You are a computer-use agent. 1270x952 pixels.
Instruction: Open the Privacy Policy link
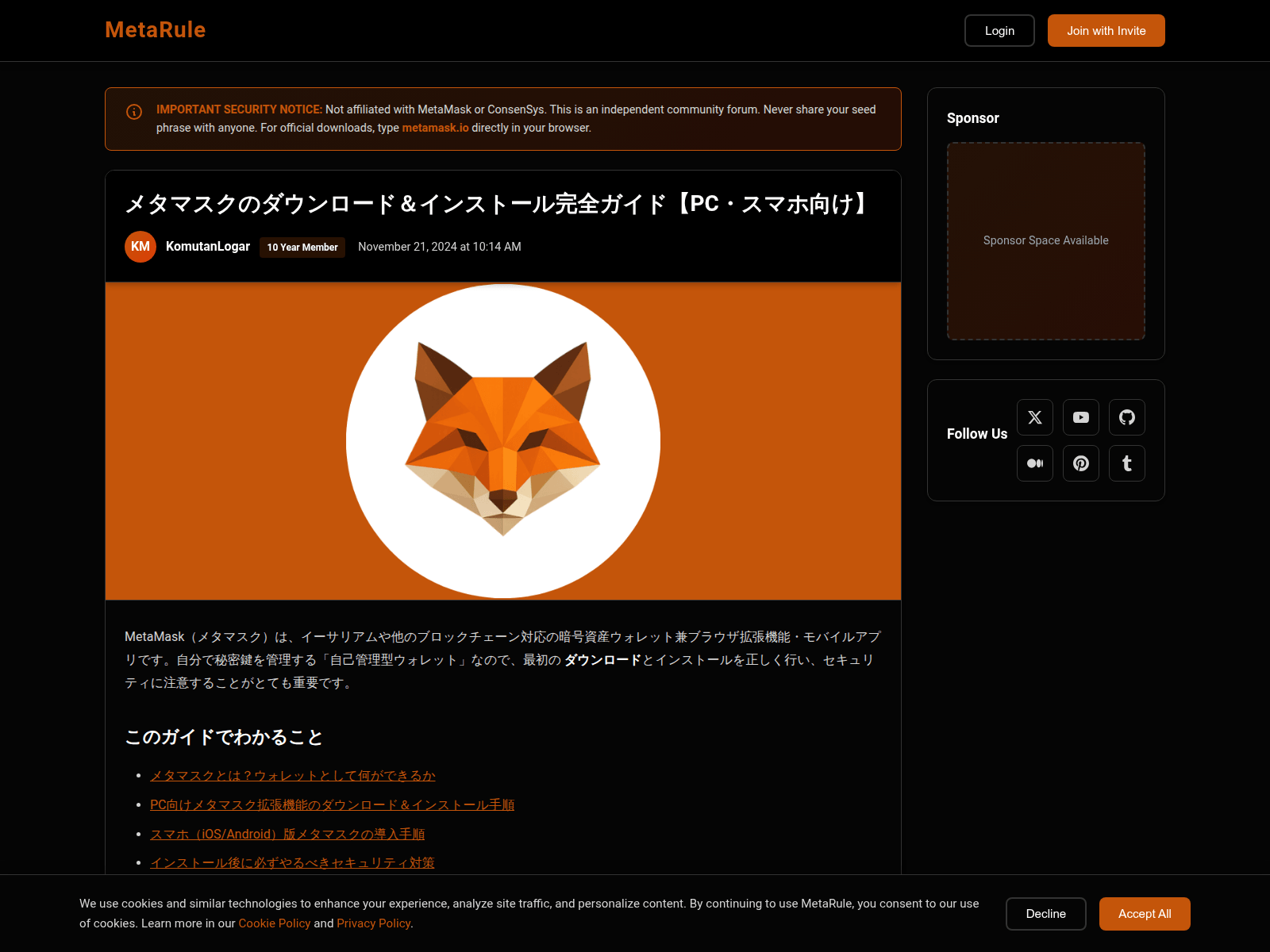tap(374, 923)
